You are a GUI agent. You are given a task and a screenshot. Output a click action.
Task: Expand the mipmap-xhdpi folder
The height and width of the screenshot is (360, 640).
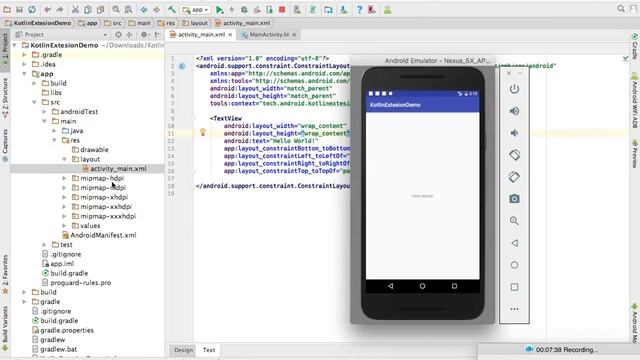pyautogui.click(x=64, y=197)
